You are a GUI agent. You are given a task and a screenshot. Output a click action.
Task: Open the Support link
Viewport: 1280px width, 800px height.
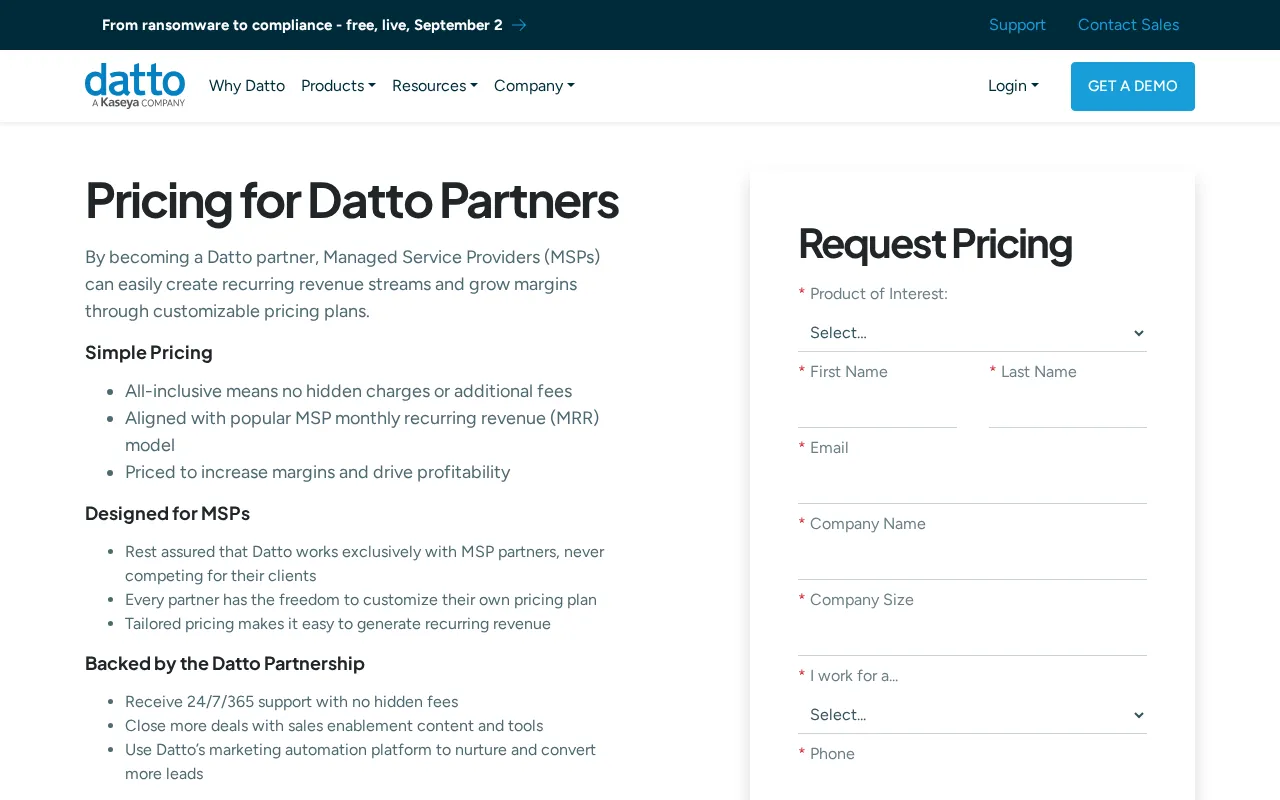point(1017,25)
